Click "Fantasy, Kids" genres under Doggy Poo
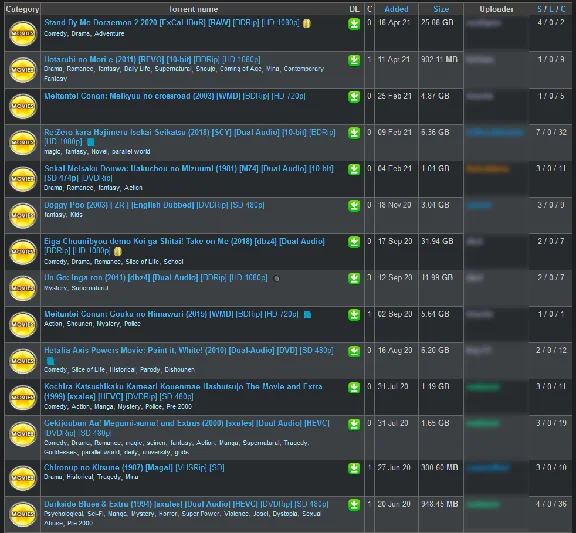Viewport: 576px width, 533px height. (63, 215)
